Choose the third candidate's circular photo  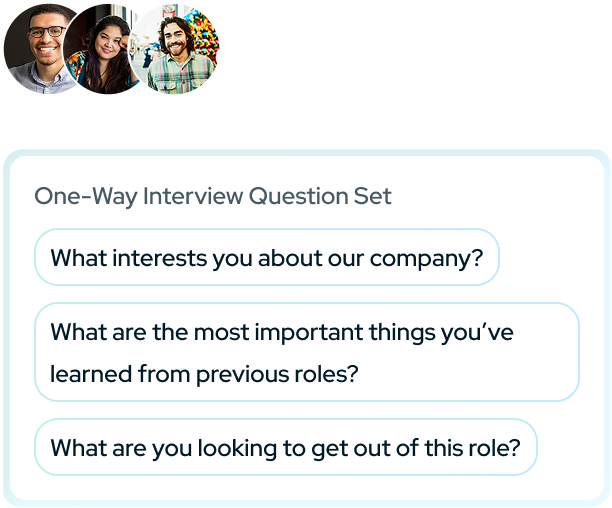[x=178, y=50]
